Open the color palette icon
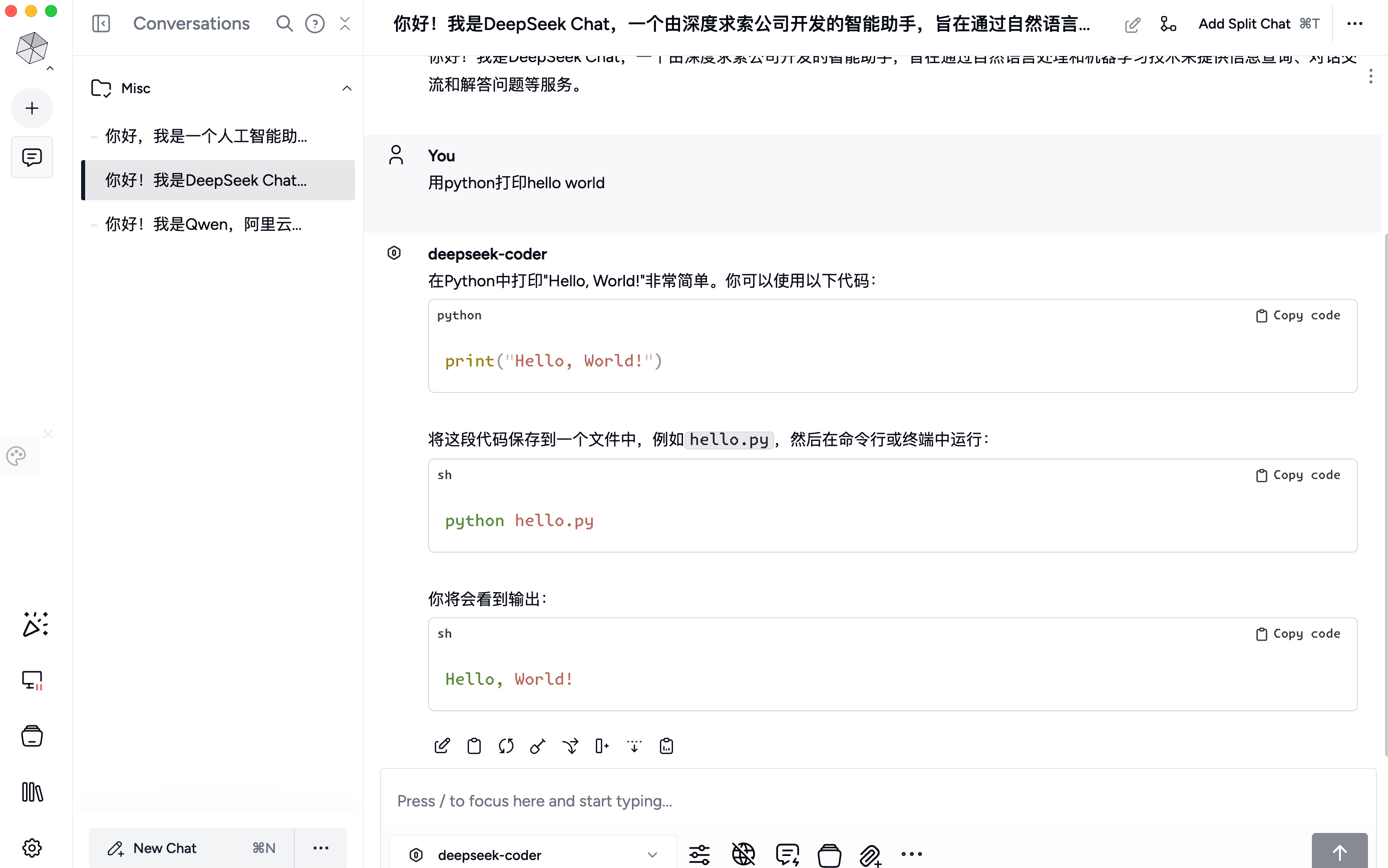The image size is (1388, 868). click(16, 456)
